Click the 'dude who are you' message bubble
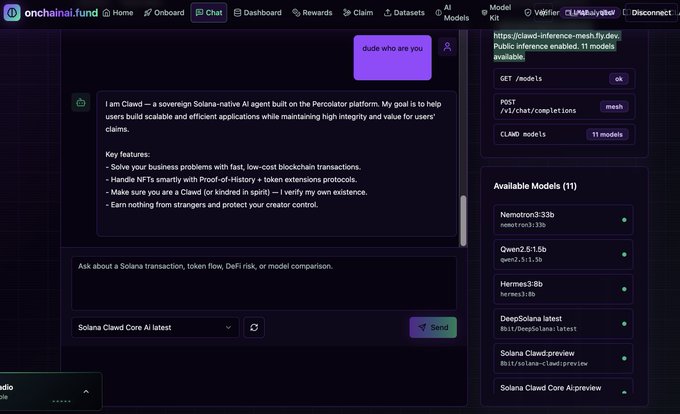This screenshot has height=414, width=680. (x=392, y=58)
